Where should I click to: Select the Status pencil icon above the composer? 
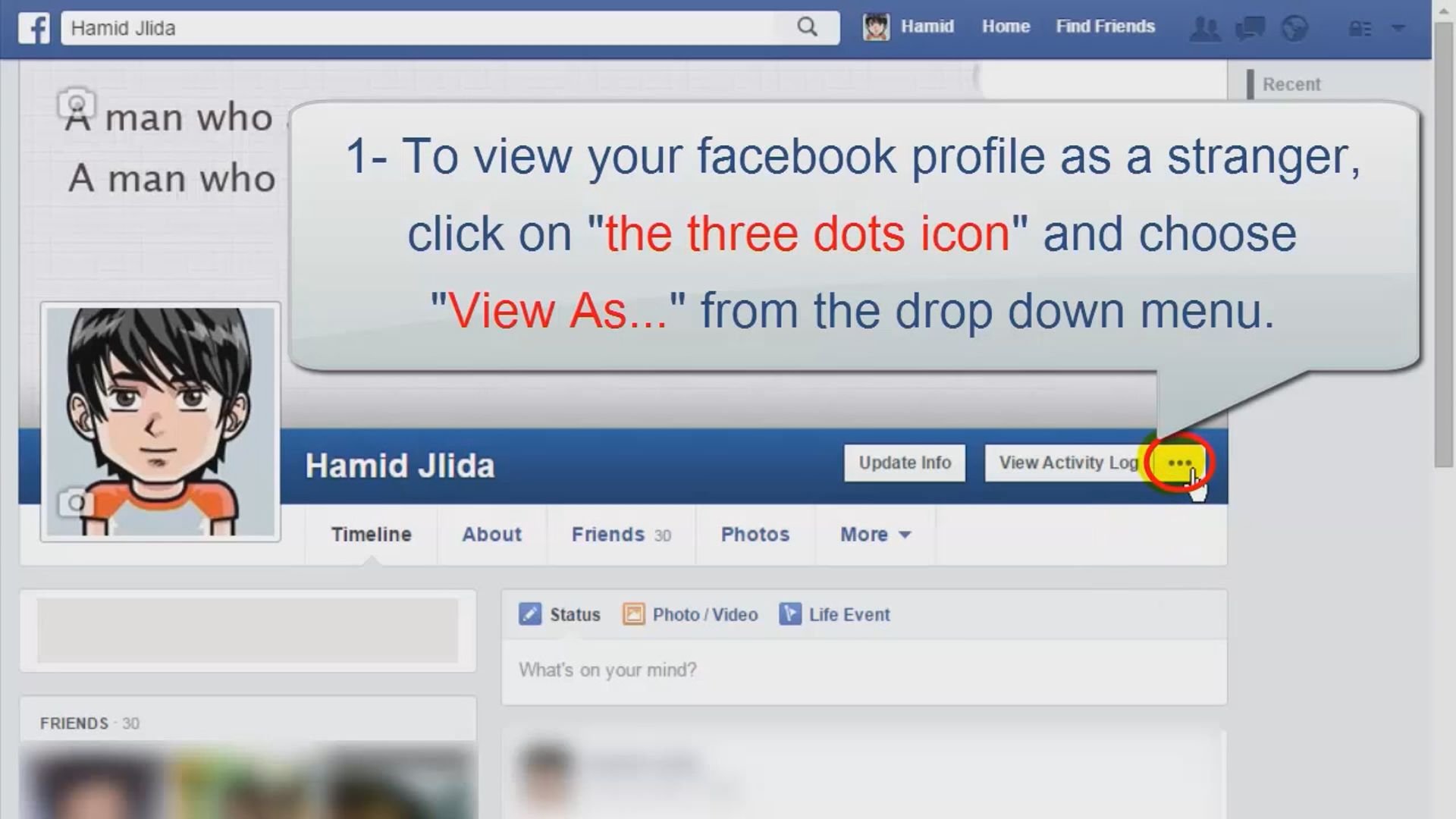click(x=529, y=614)
